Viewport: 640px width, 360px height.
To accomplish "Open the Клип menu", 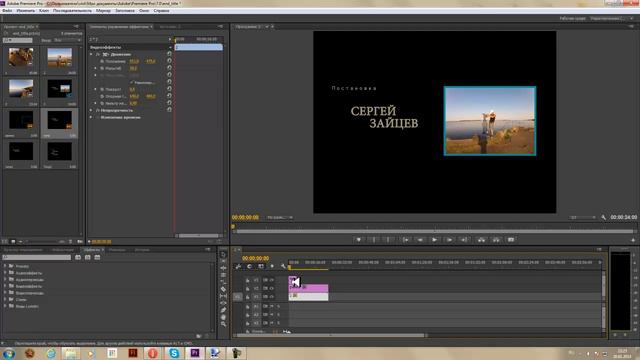I will click(44, 11).
